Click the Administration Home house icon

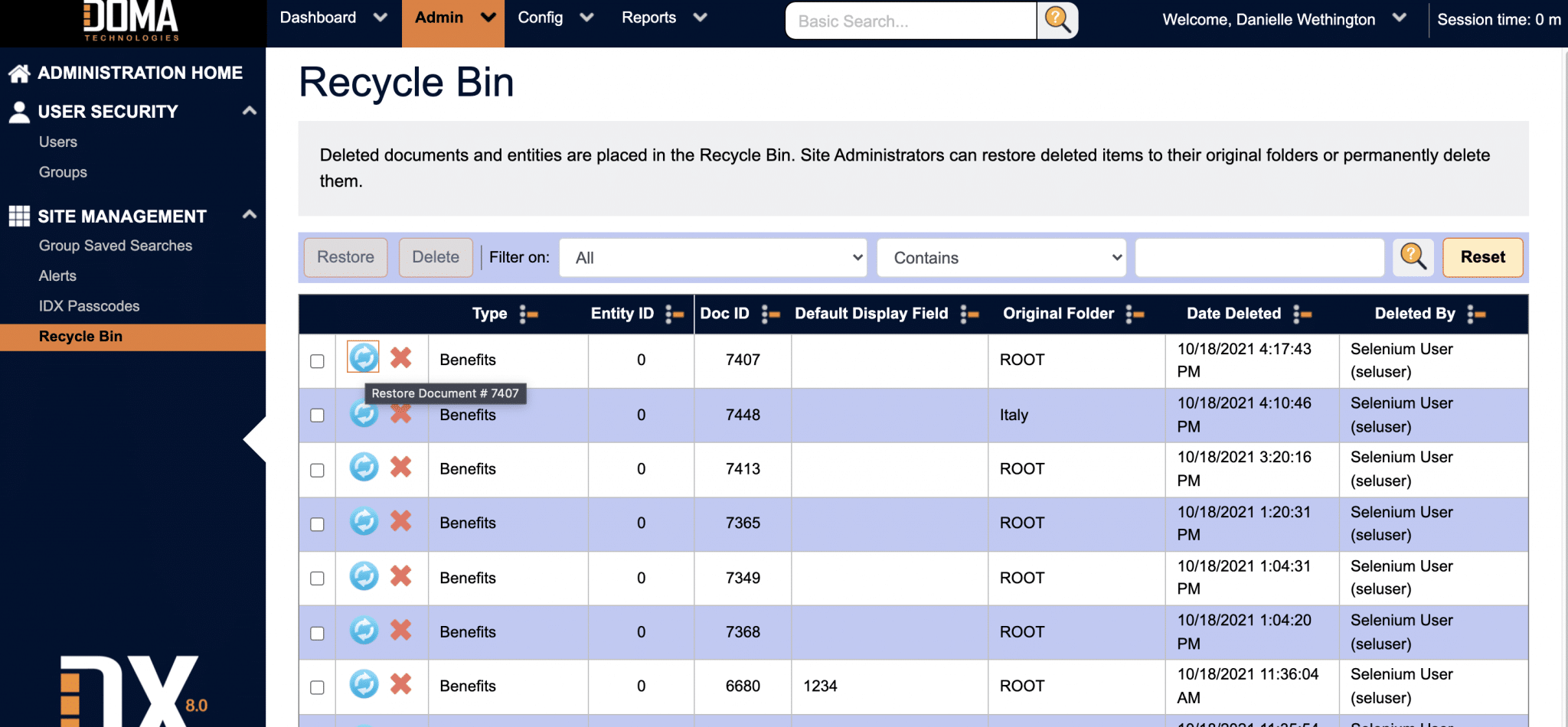[x=19, y=73]
